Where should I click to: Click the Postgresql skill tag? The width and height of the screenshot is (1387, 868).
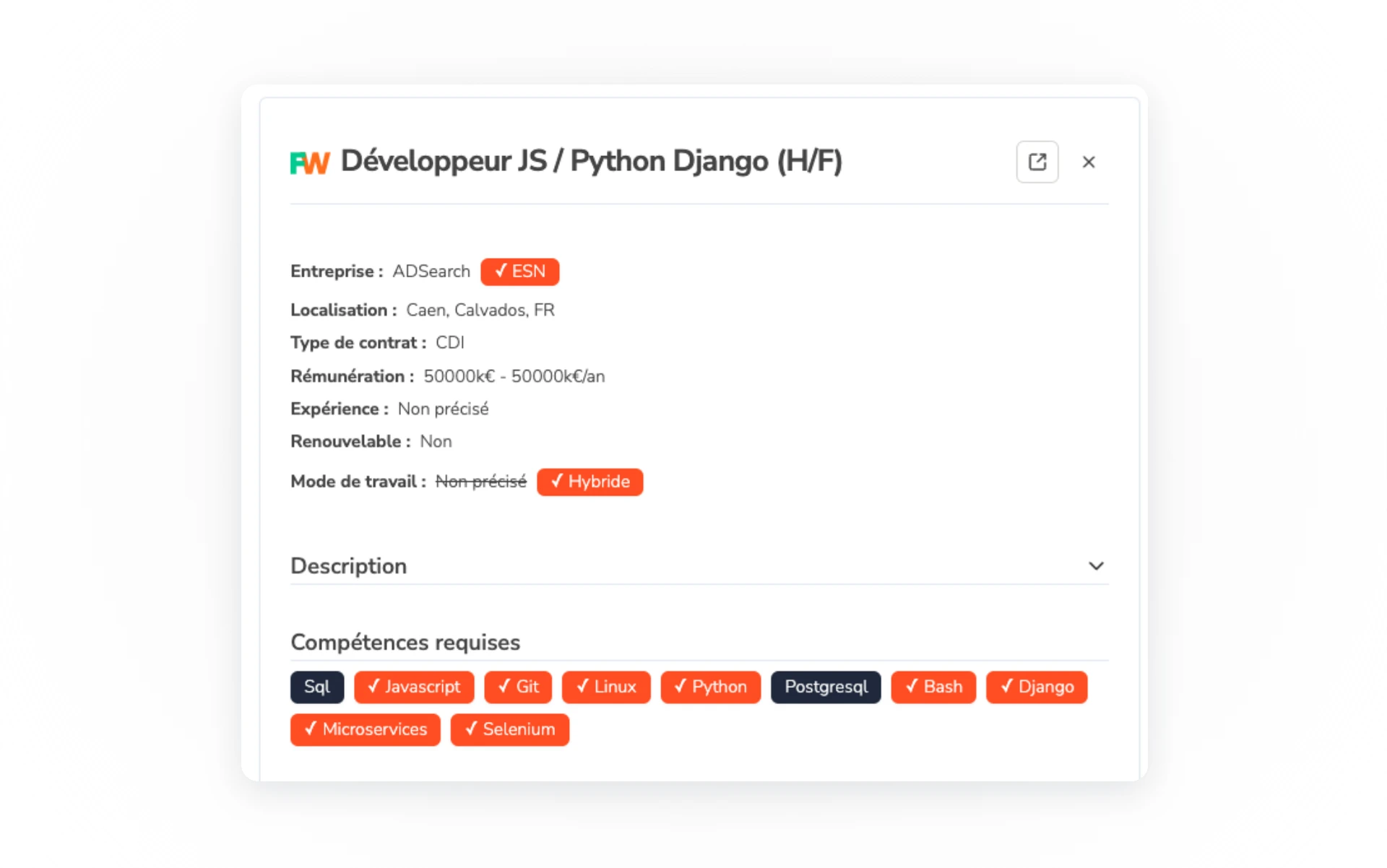825,687
